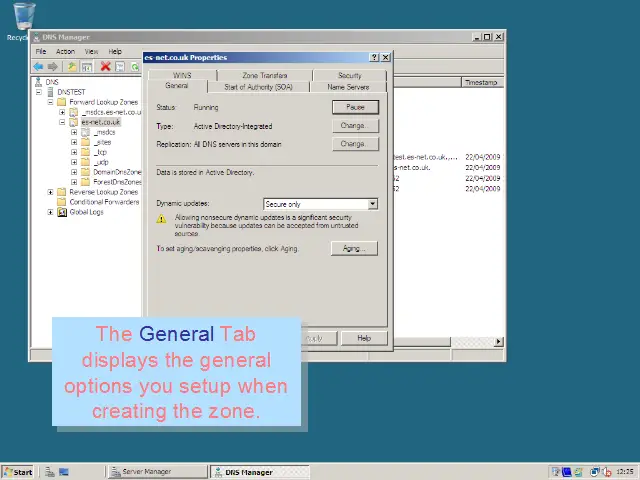Click the quick launch server icon beside Start
Image resolution: width=640 pixels, height=480 pixels.
click(x=50, y=472)
